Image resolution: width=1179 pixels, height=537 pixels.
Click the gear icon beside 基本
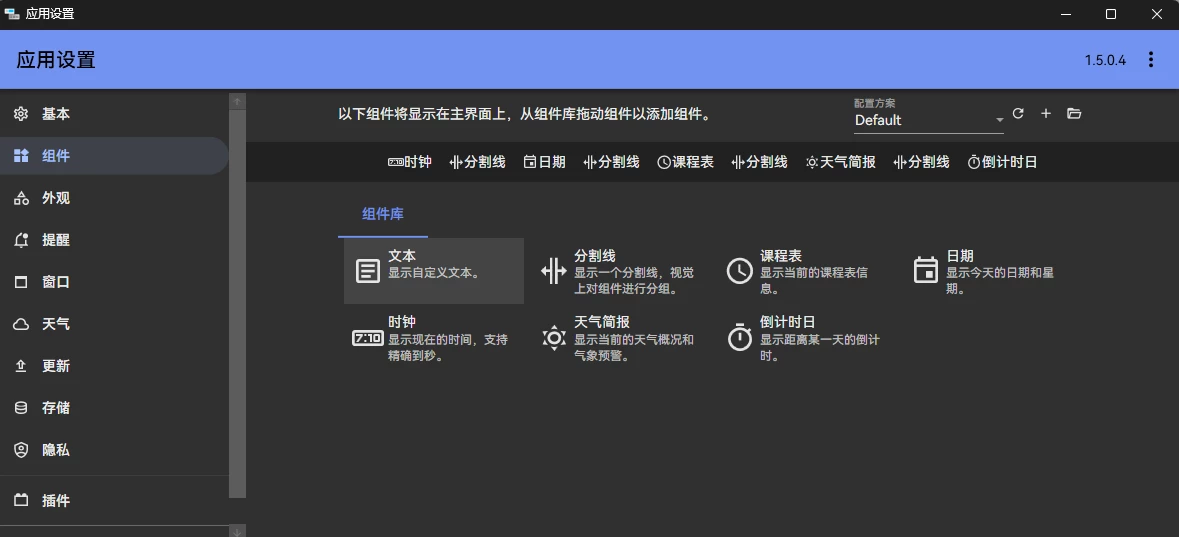pos(21,114)
